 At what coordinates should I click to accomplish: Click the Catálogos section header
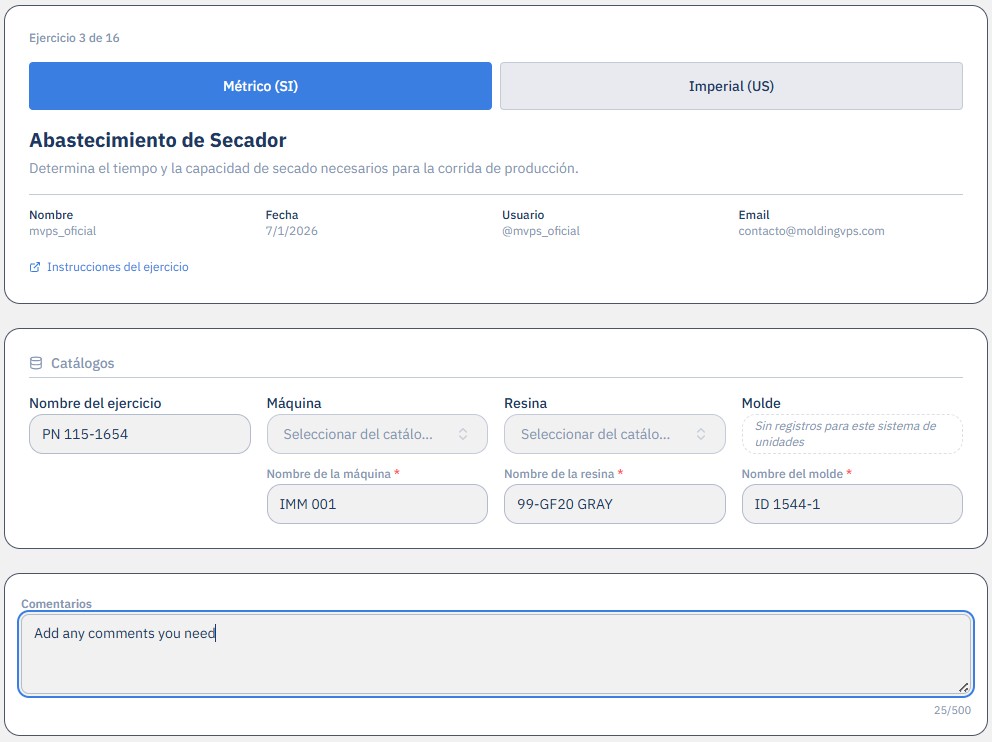(x=82, y=363)
